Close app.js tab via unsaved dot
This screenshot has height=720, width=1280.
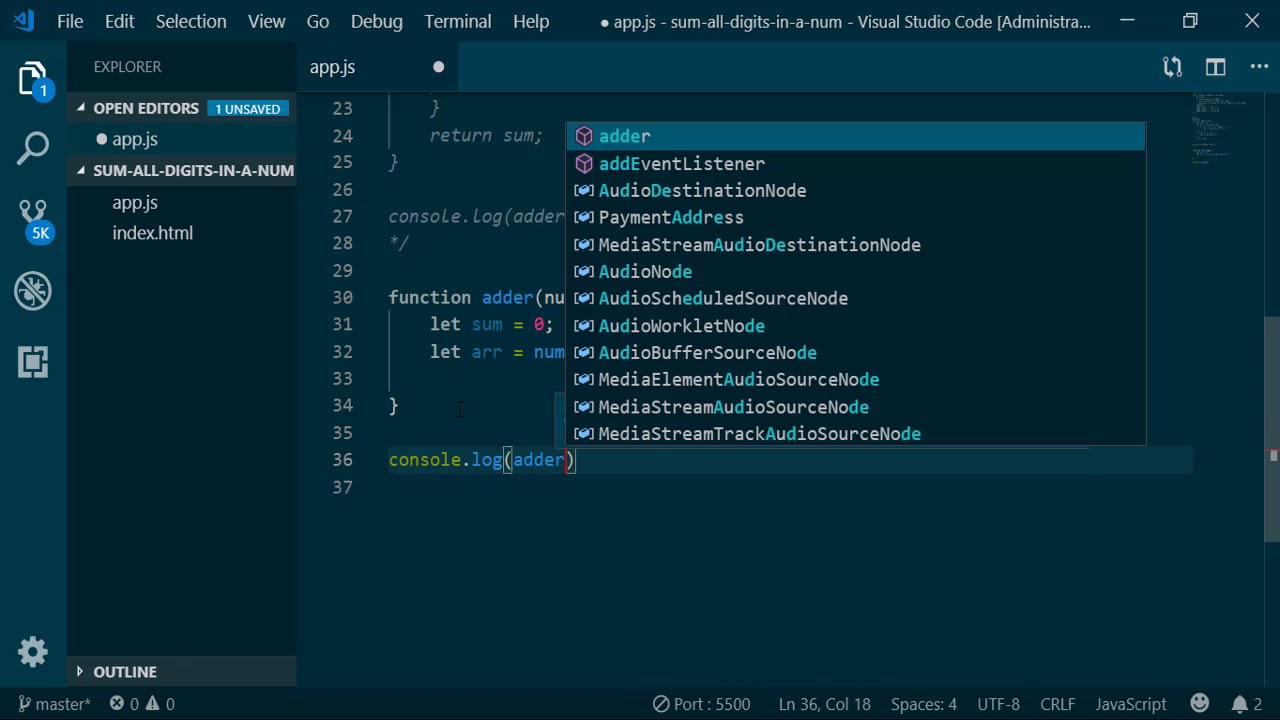438,67
